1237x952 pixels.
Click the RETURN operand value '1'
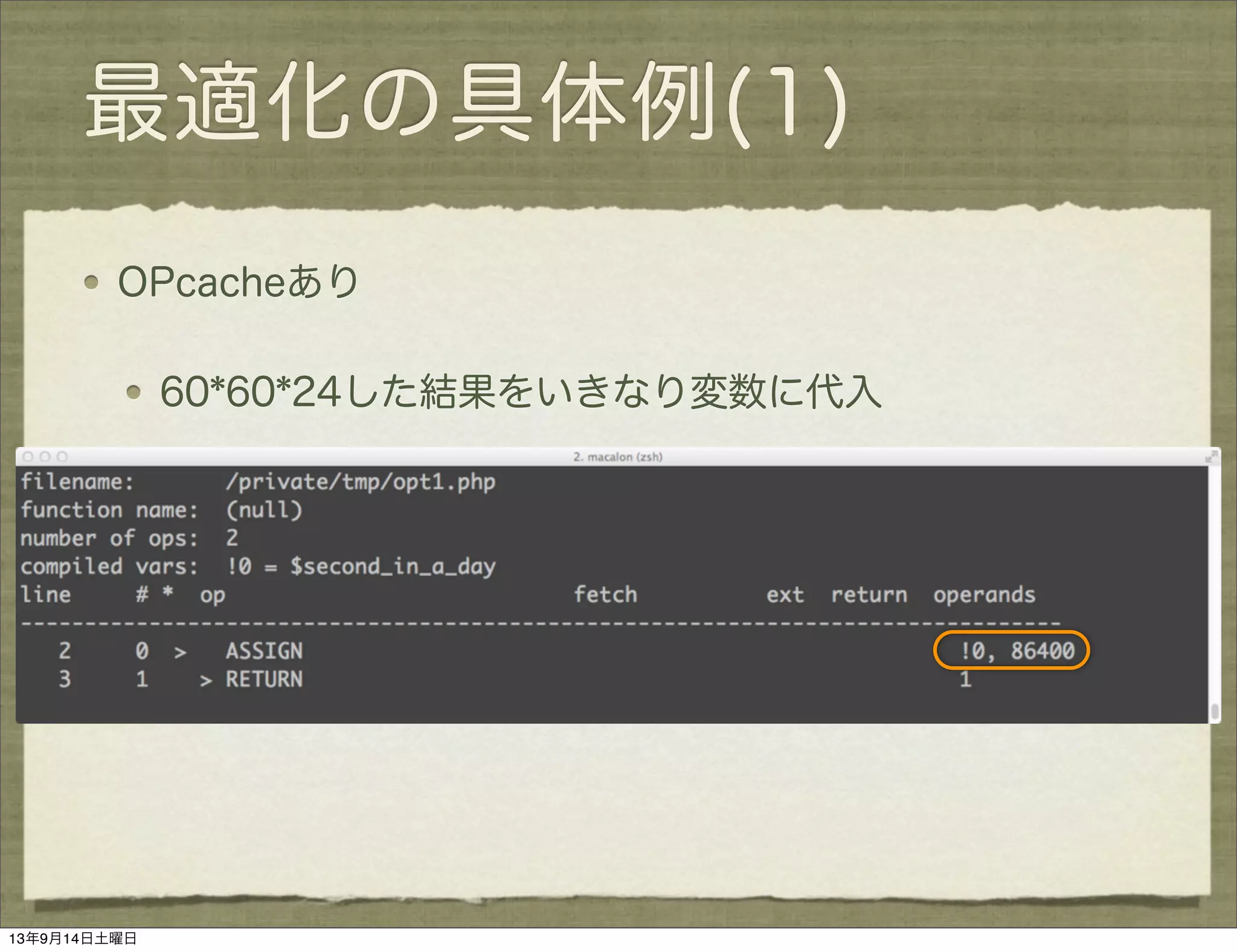[966, 680]
